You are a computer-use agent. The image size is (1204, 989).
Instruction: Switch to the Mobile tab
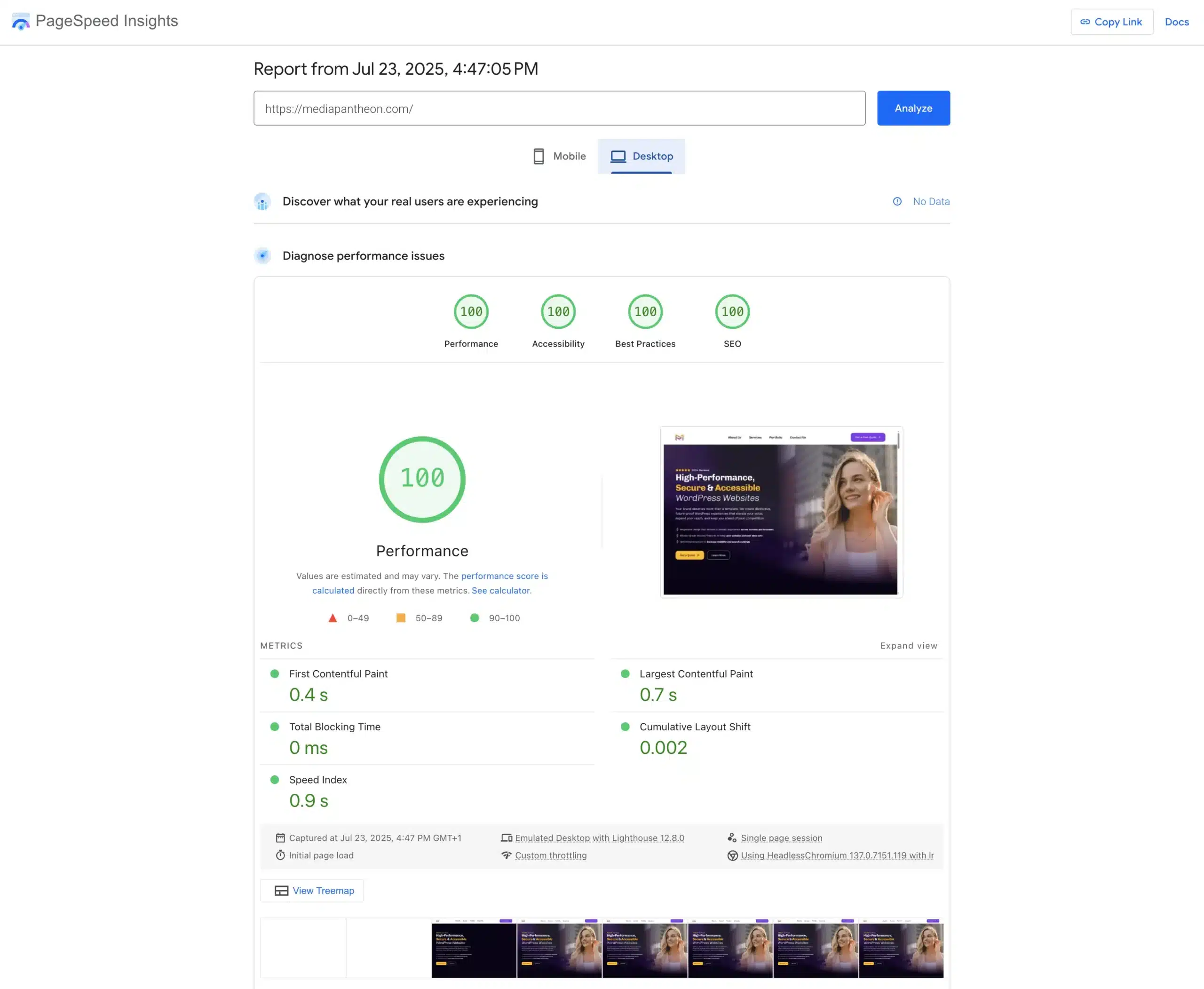click(x=559, y=156)
